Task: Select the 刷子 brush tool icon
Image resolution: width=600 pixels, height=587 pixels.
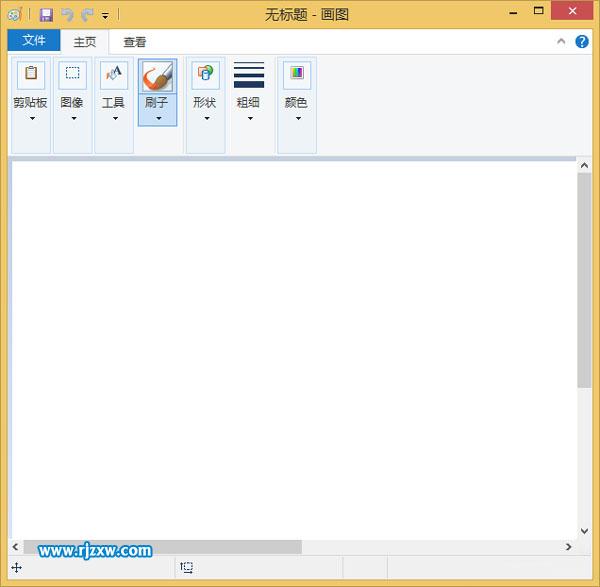Action: (x=157, y=76)
